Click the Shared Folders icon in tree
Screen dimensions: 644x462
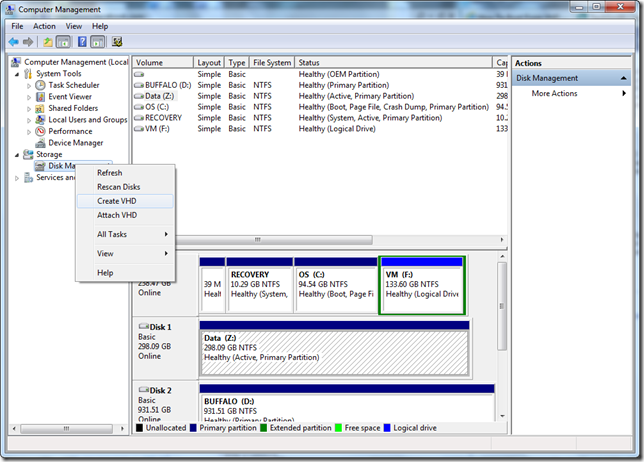tap(40, 108)
